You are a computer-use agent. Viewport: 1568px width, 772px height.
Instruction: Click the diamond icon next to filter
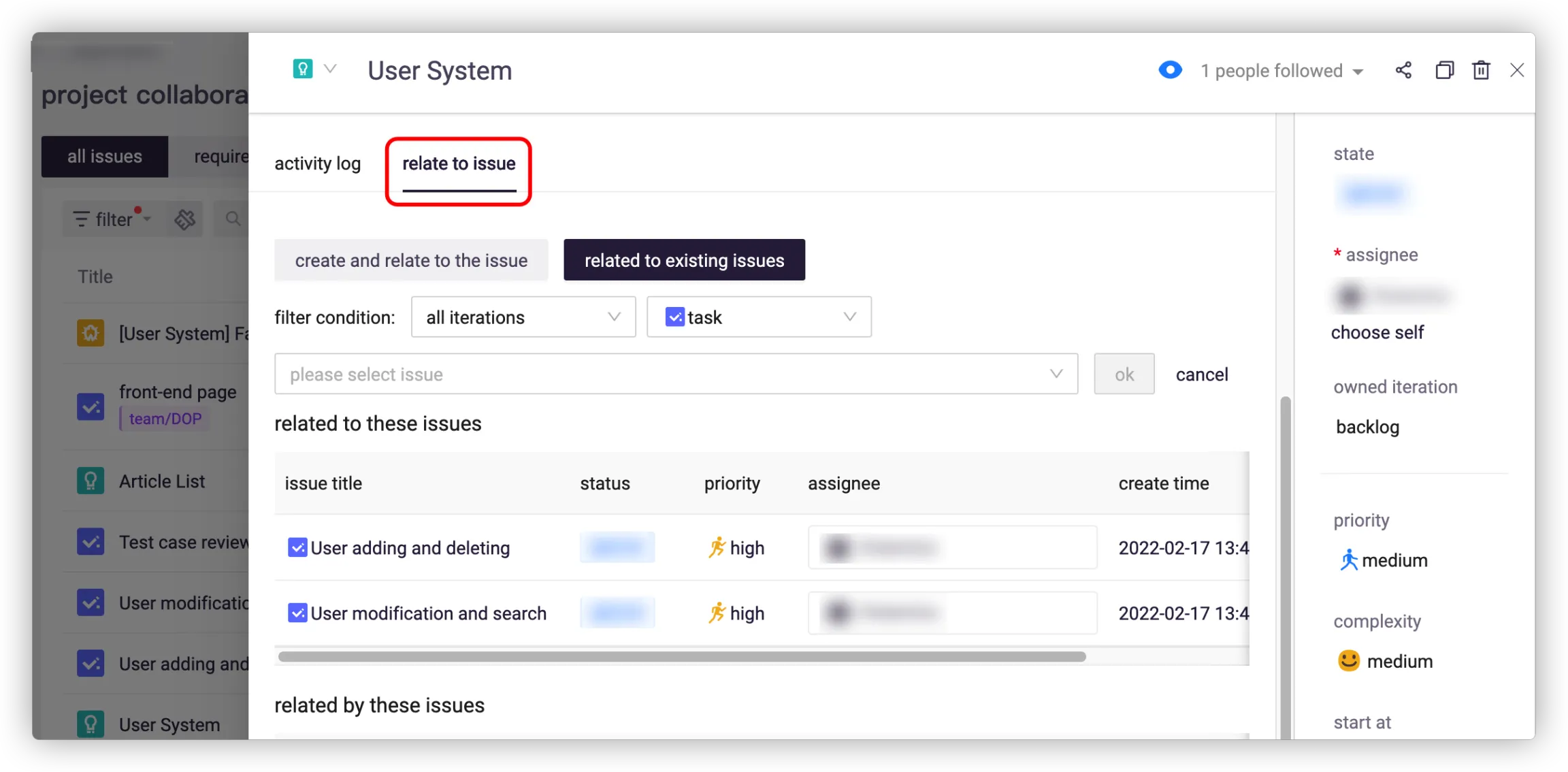click(184, 219)
